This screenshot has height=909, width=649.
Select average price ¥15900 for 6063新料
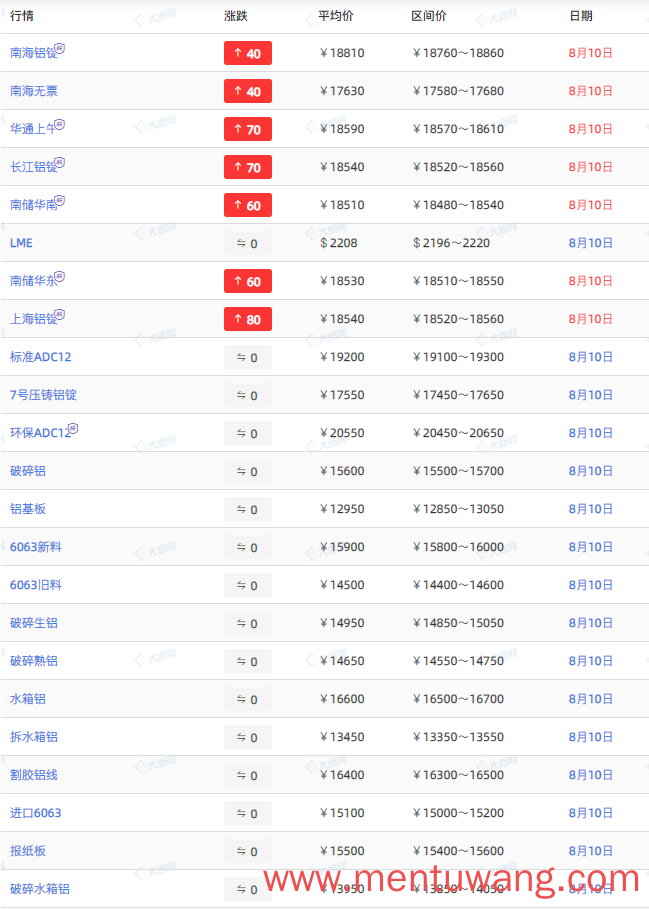pos(342,547)
